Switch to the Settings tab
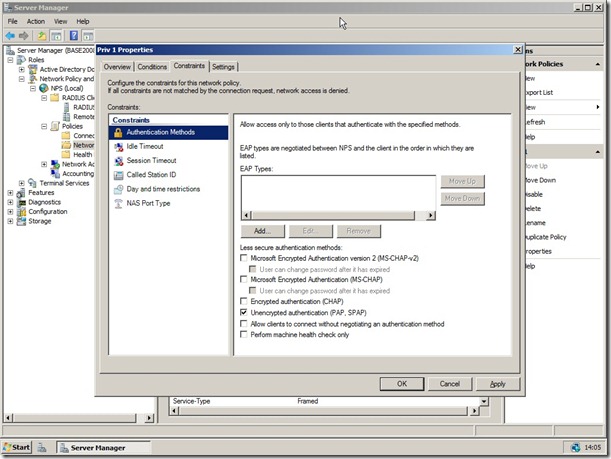Viewport: 611px width, 459px height. coord(223,67)
